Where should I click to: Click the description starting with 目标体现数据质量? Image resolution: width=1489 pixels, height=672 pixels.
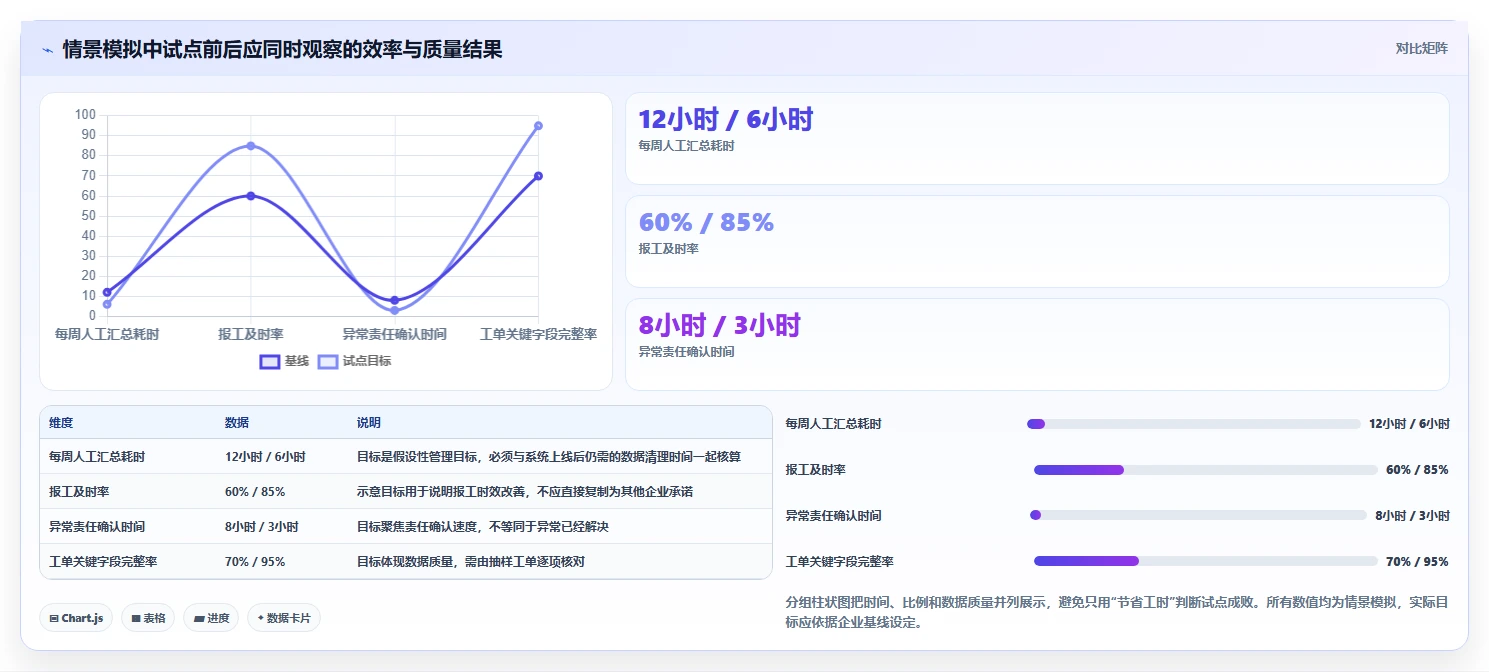tap(471, 561)
